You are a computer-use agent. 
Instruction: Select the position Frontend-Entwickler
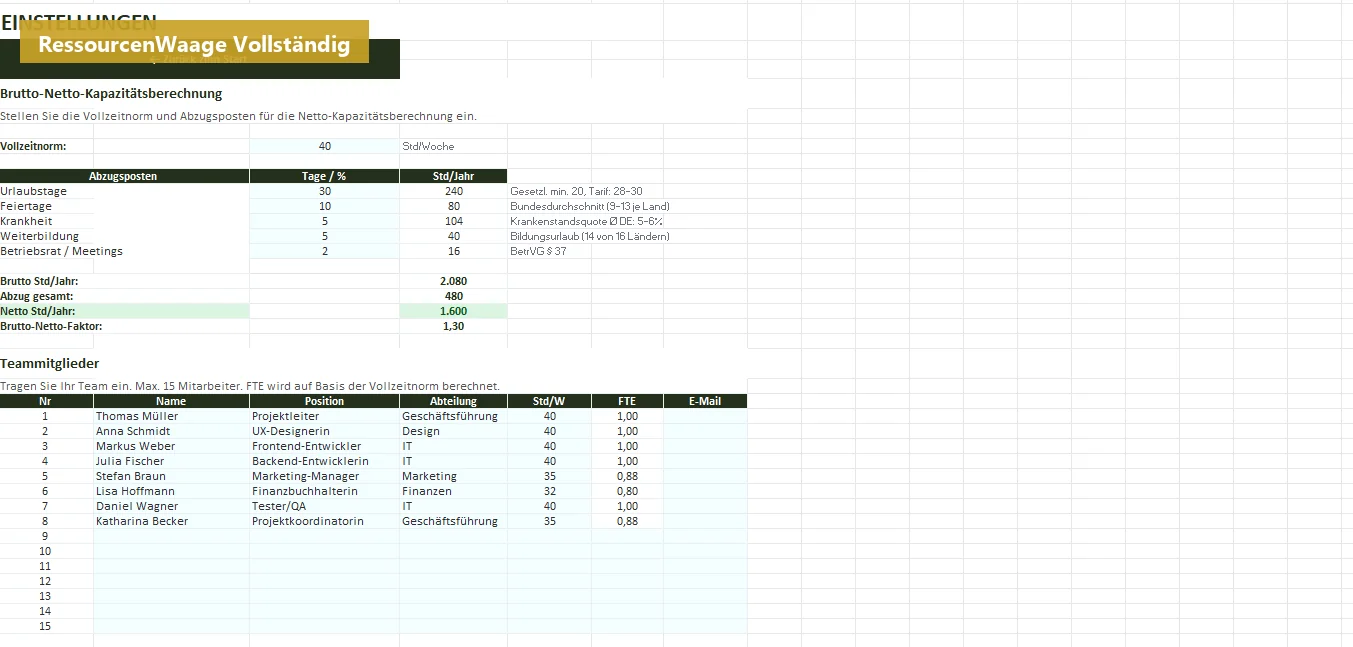tap(324, 446)
